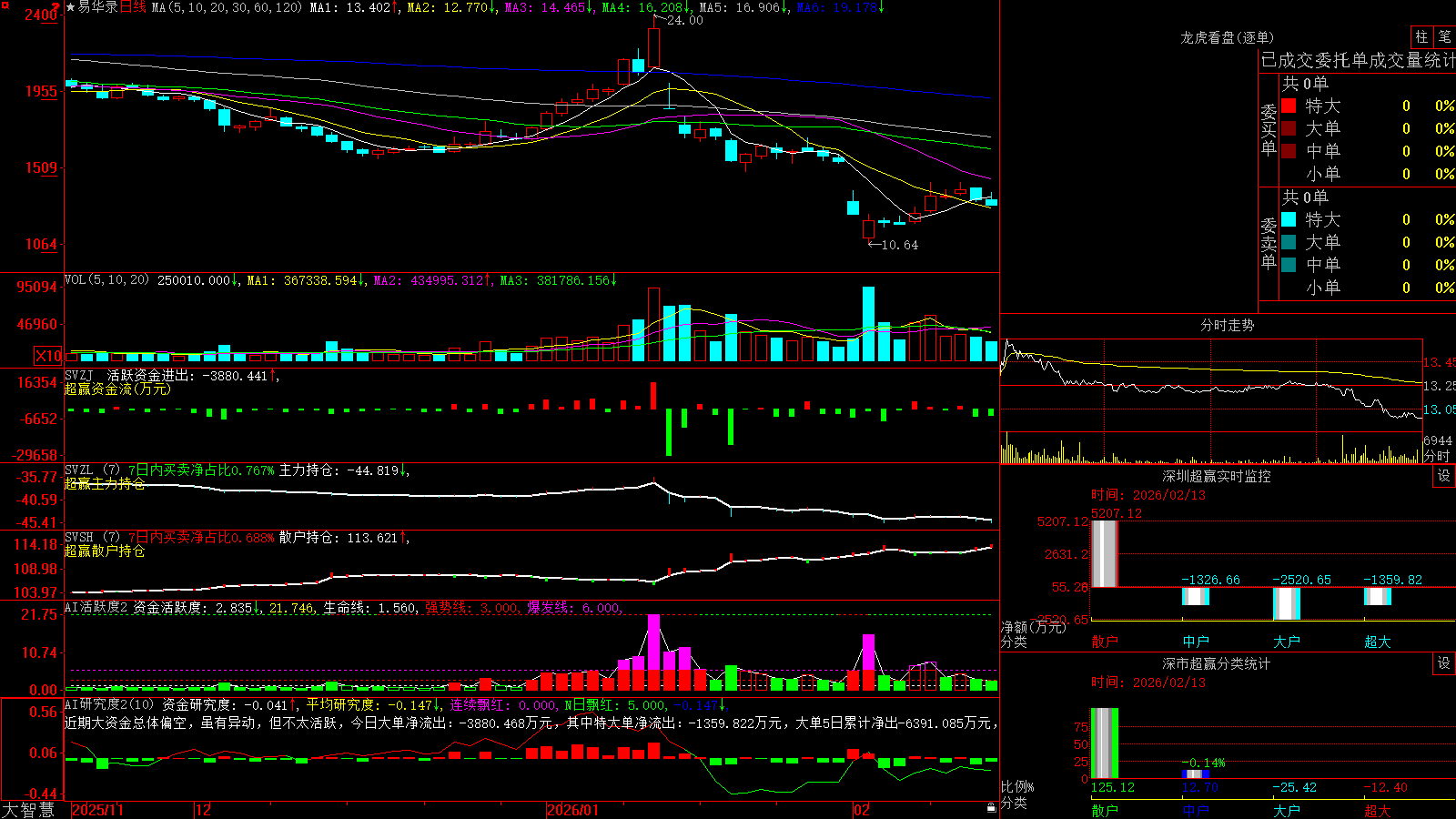Click the 深圳超赢实时监控 panel title
Image resolution: width=1456 pixels, height=819 pixels.
(1217, 476)
